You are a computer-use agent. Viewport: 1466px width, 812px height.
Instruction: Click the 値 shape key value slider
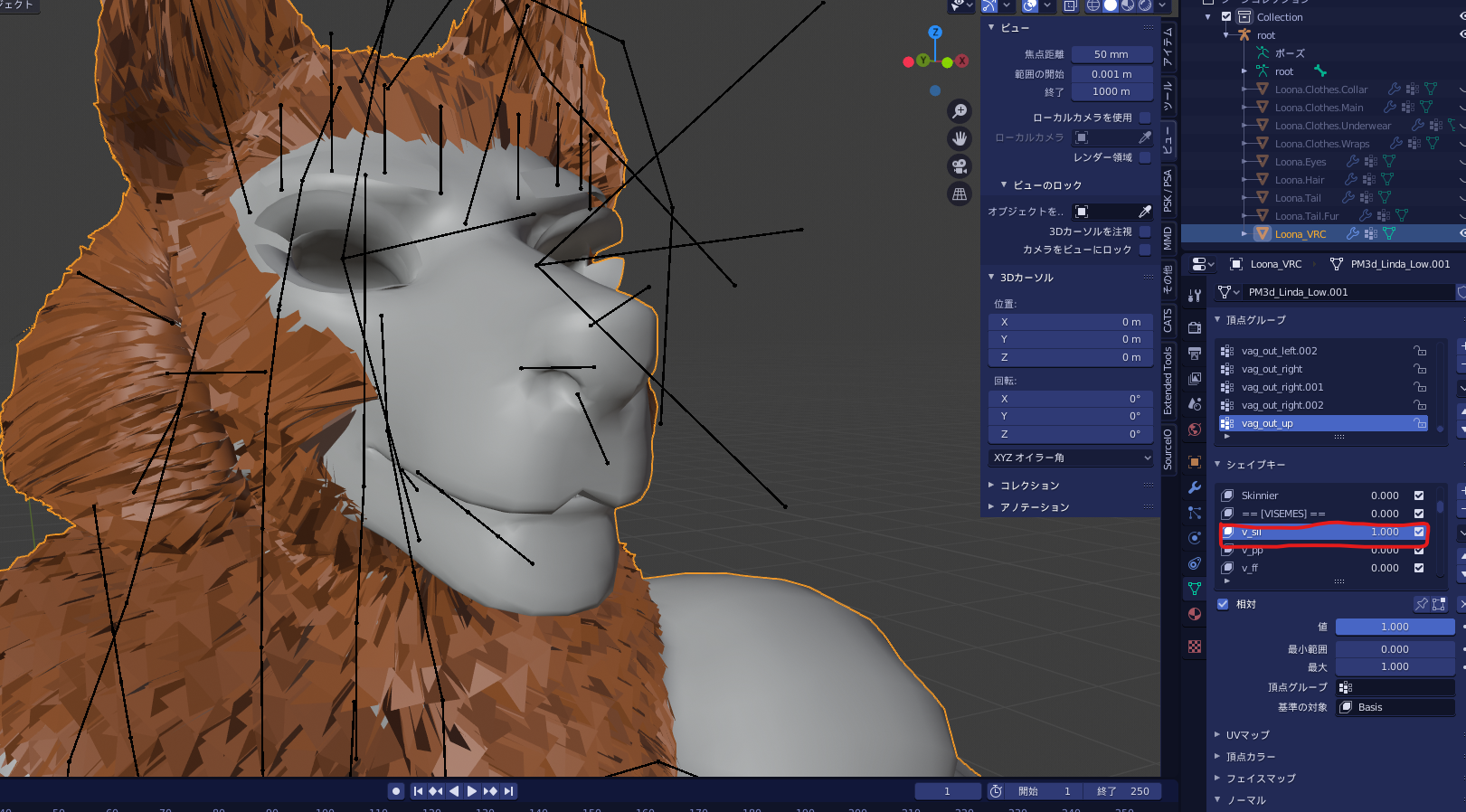[1395, 627]
